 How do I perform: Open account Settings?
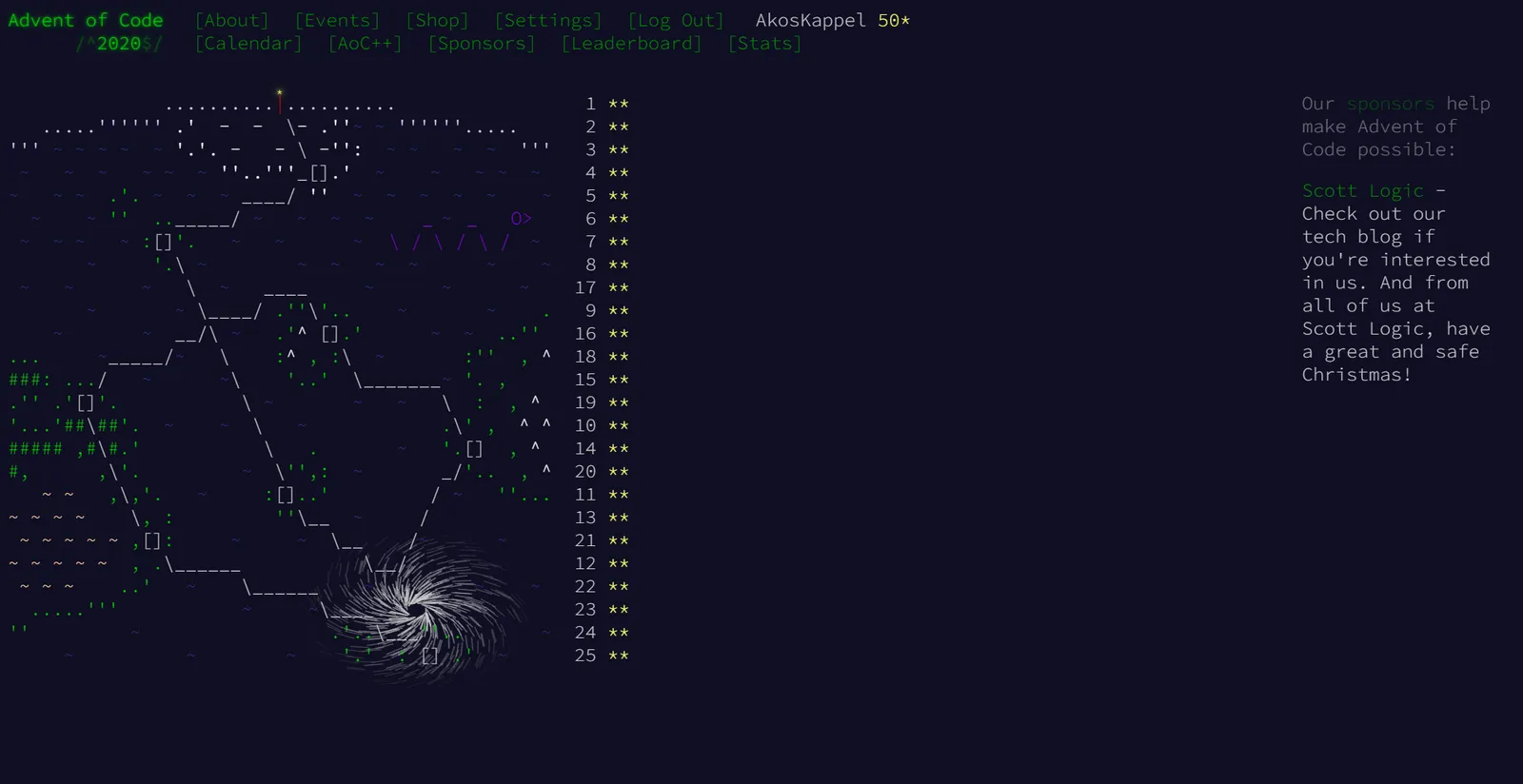coord(548,20)
